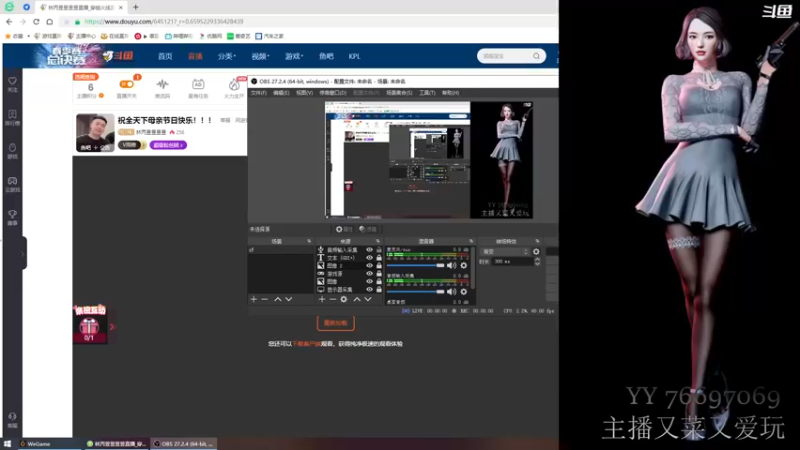Open the OBS 工具(T) menu
Image resolution: width=800 pixels, height=450 pixels.
coord(427,93)
